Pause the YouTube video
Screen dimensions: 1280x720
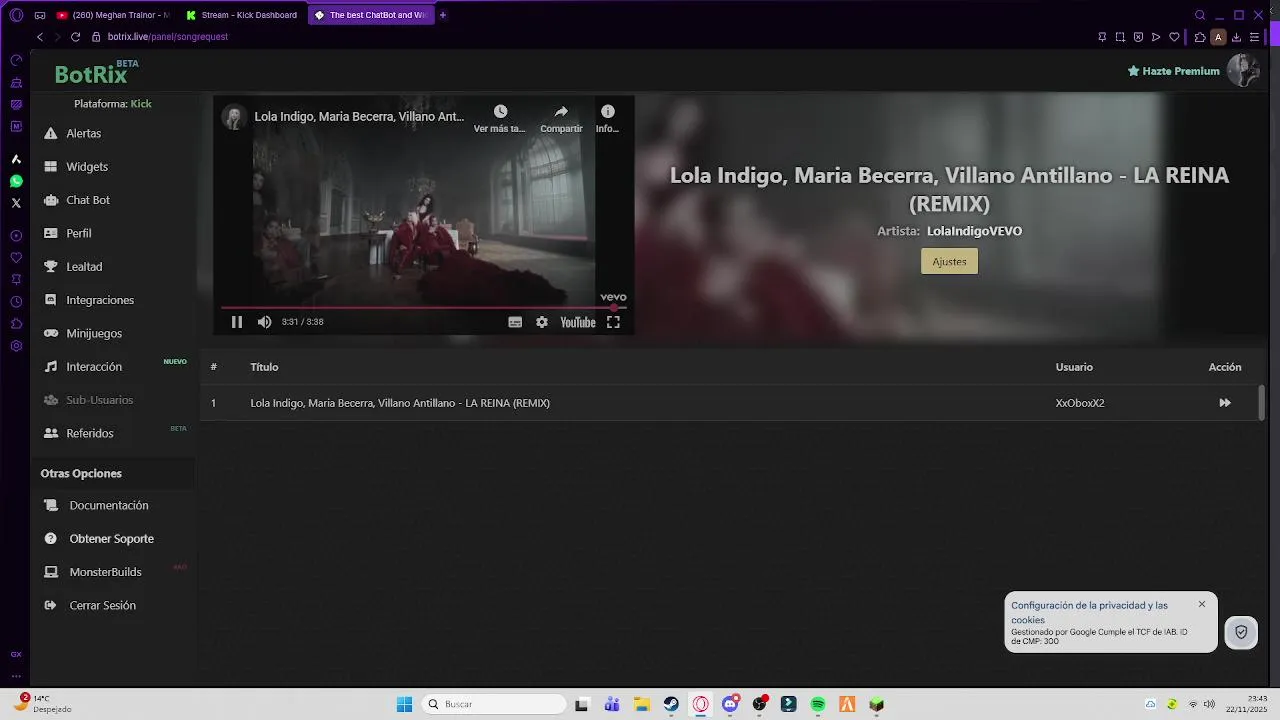tap(237, 322)
